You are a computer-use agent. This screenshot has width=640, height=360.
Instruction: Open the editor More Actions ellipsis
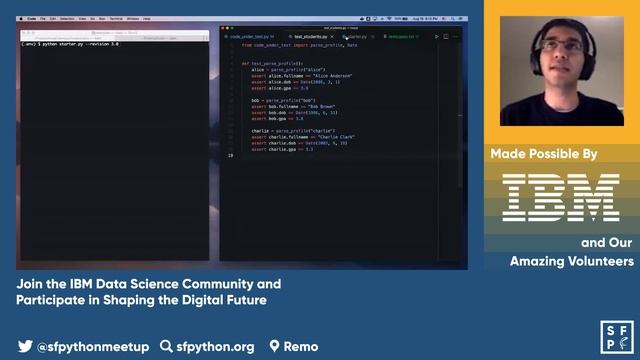(456, 37)
